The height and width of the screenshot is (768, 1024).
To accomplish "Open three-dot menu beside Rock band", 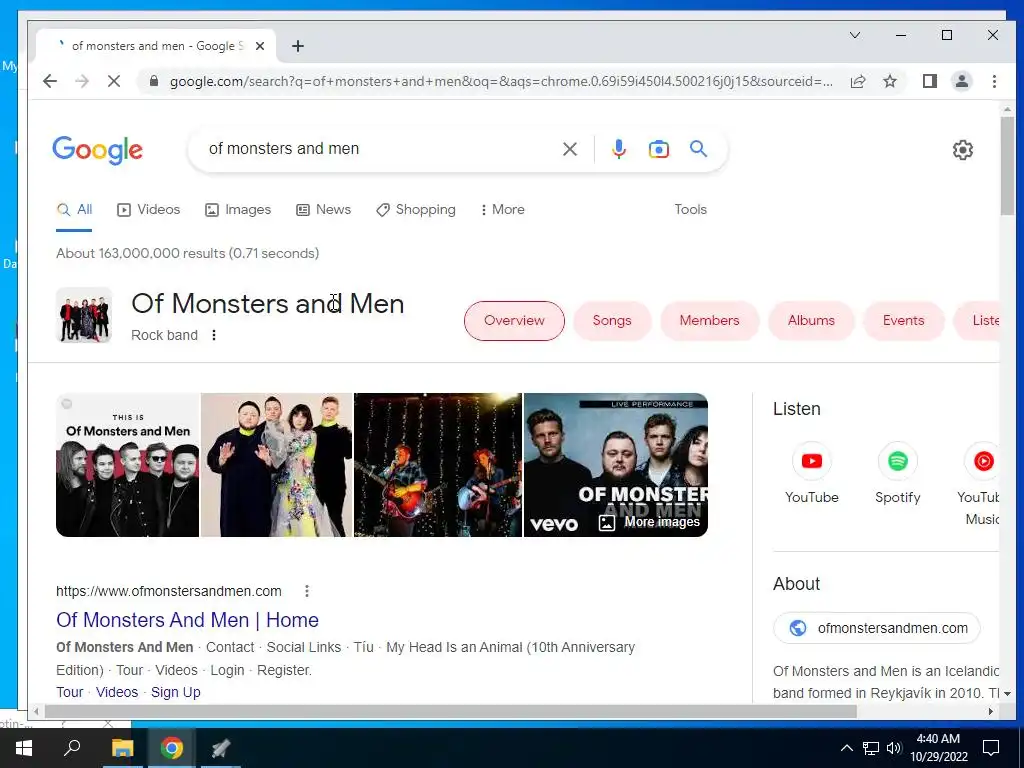I will (214, 335).
